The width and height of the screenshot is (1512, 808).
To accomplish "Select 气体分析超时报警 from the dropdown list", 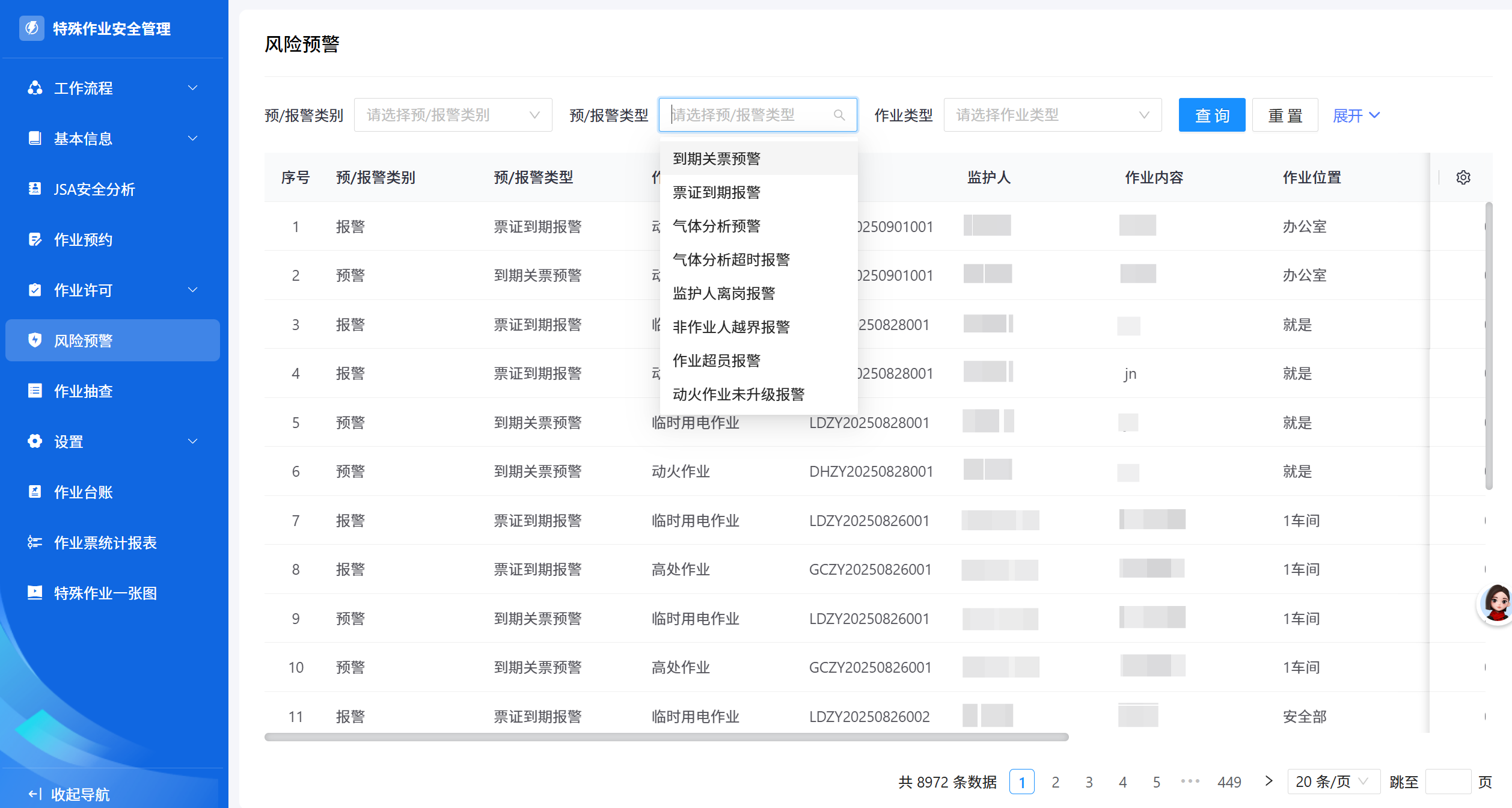I will click(731, 260).
